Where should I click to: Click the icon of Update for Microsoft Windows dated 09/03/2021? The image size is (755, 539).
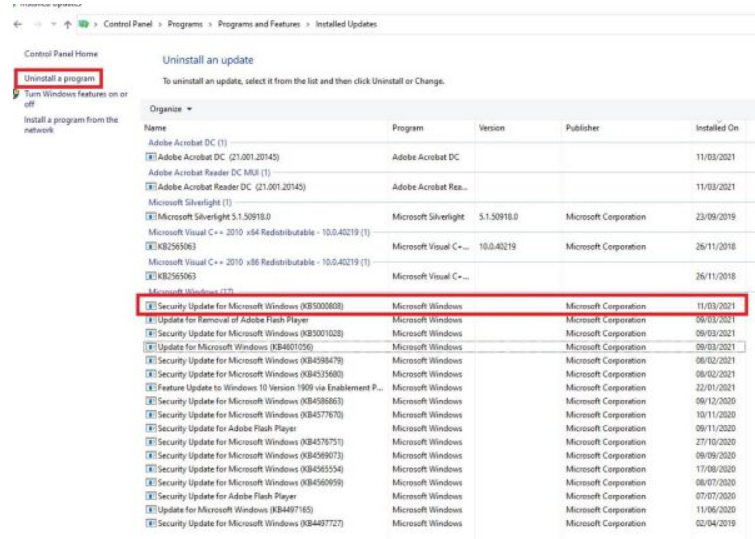(x=151, y=347)
